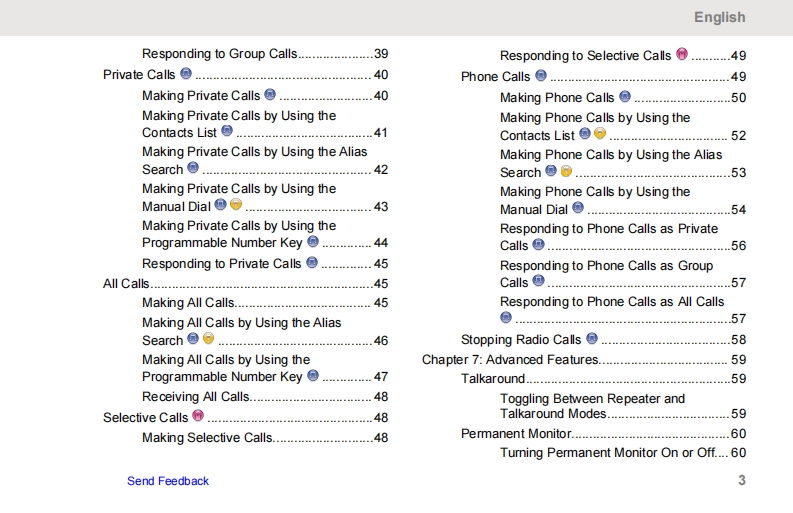Open Toggling Between Repeater and Talkaround Modes
The height and width of the screenshot is (513, 793).
click(x=592, y=406)
